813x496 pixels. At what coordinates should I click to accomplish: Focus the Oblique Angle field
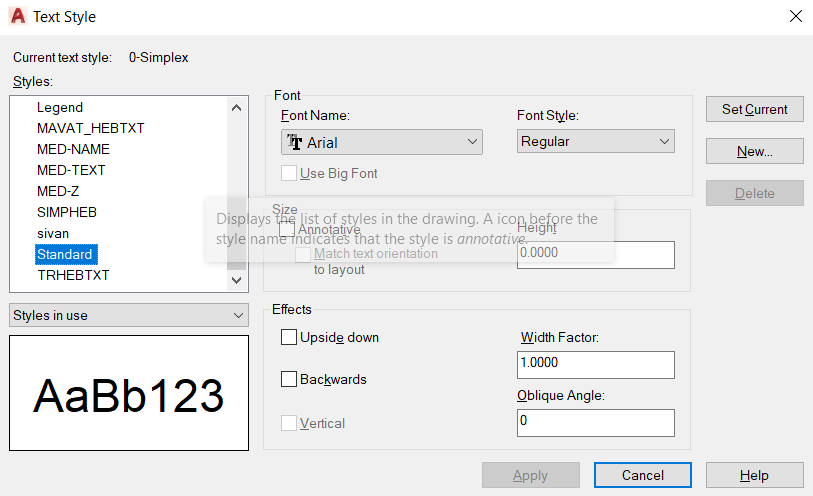pos(596,422)
